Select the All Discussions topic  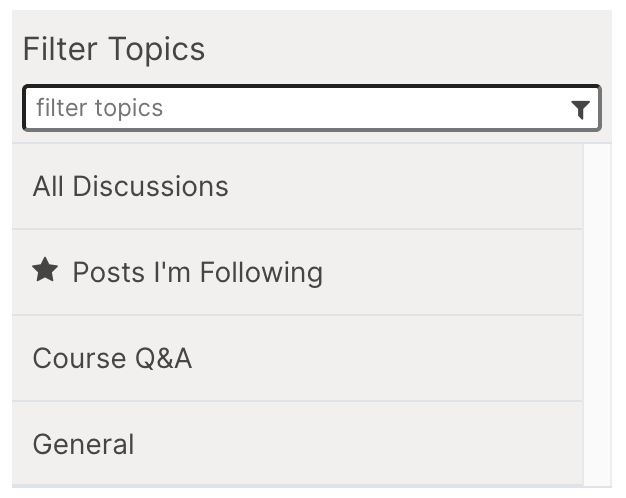(130, 186)
